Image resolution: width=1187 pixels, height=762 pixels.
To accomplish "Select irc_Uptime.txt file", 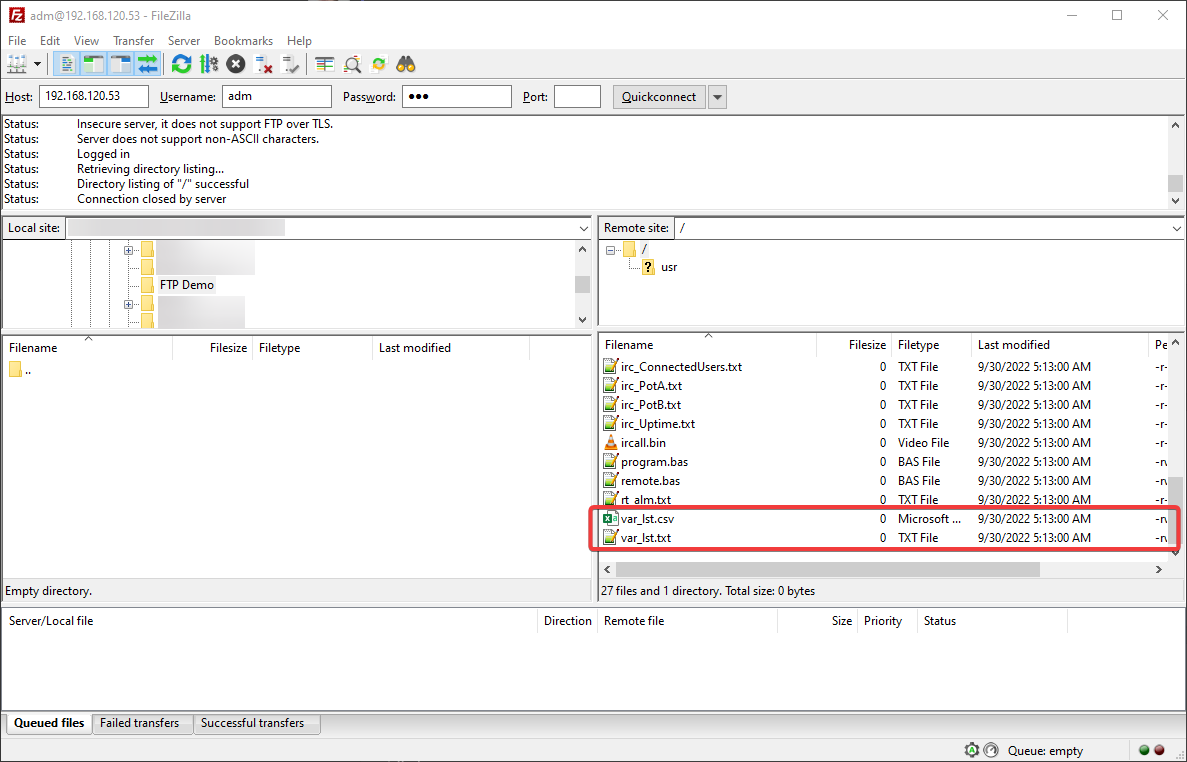I will pyautogui.click(x=658, y=424).
